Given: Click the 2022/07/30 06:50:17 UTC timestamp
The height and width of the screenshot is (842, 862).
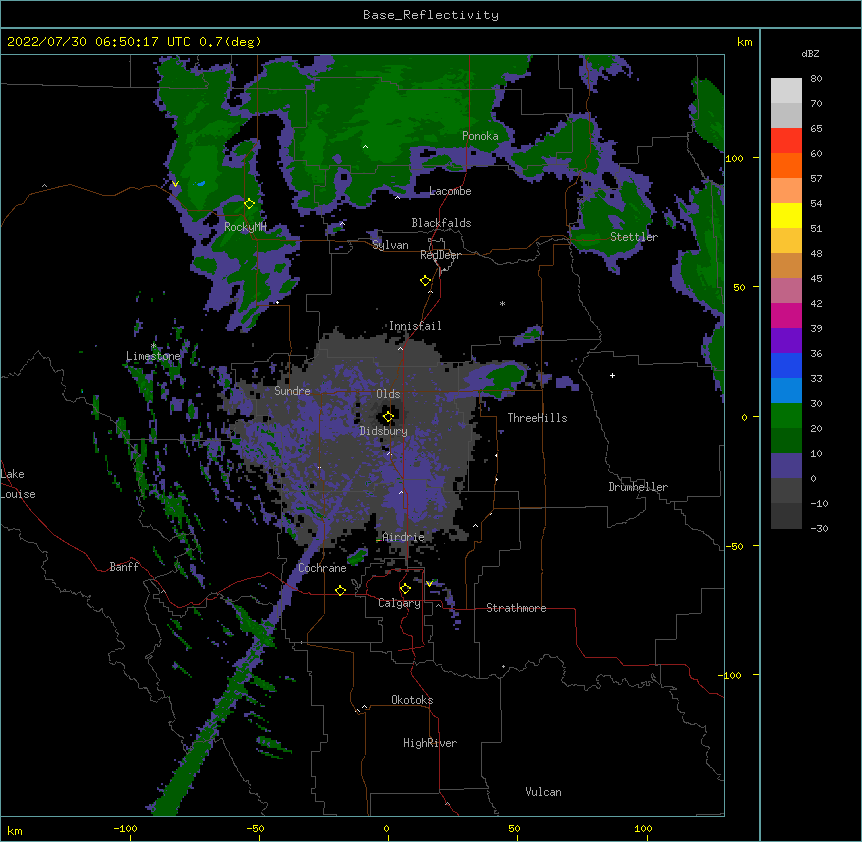Looking at the screenshot, I should [x=99, y=42].
